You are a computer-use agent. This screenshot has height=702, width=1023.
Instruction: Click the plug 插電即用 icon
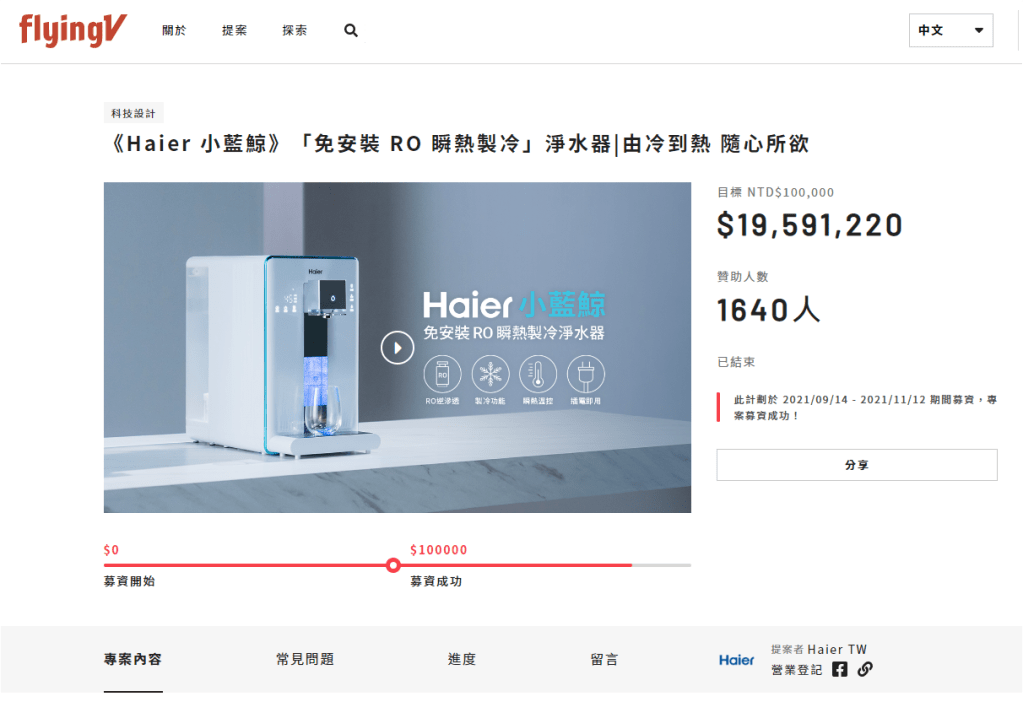[x=586, y=374]
